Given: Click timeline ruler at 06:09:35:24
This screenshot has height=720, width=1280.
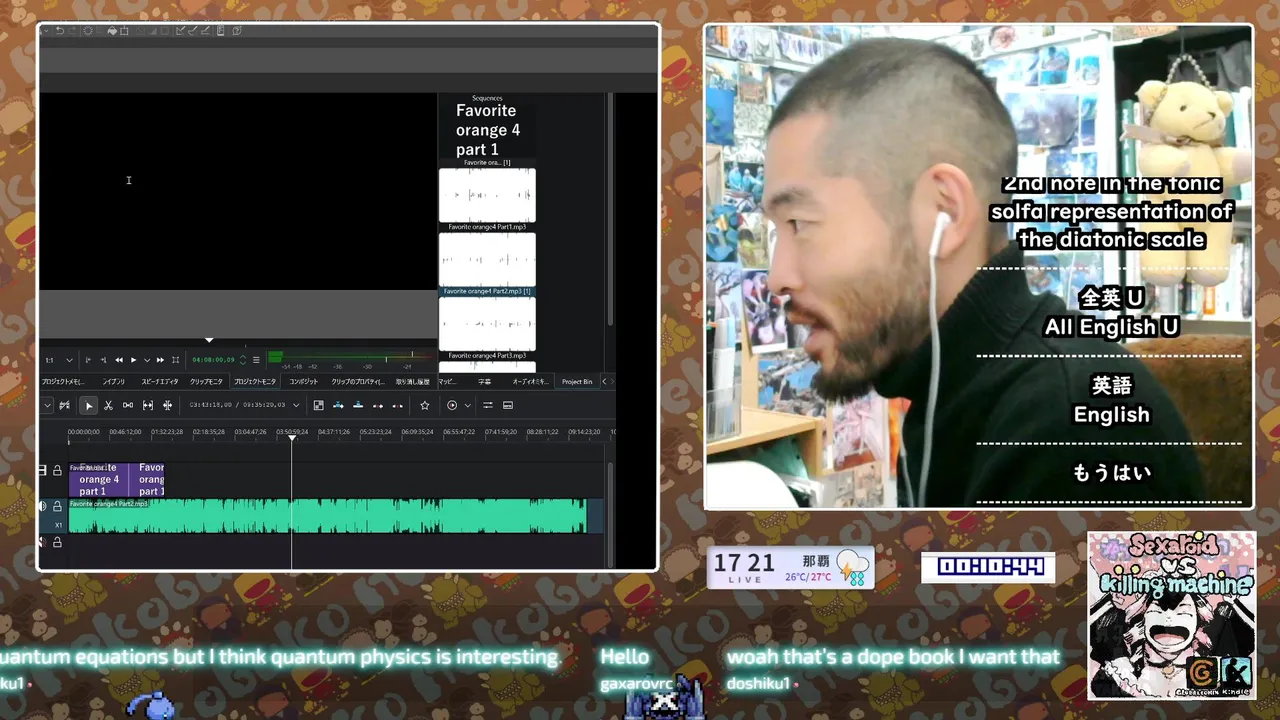Looking at the screenshot, I should (417, 432).
